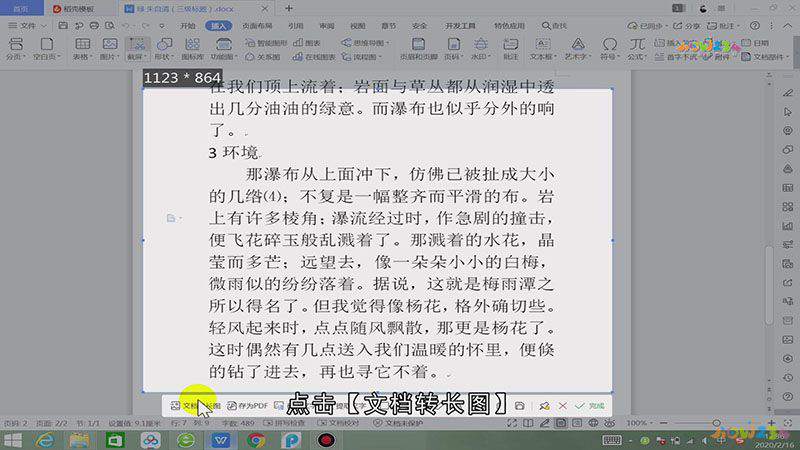Switch to the 稻壳模板 tab
This screenshot has height=450, width=800.
coord(73,9)
